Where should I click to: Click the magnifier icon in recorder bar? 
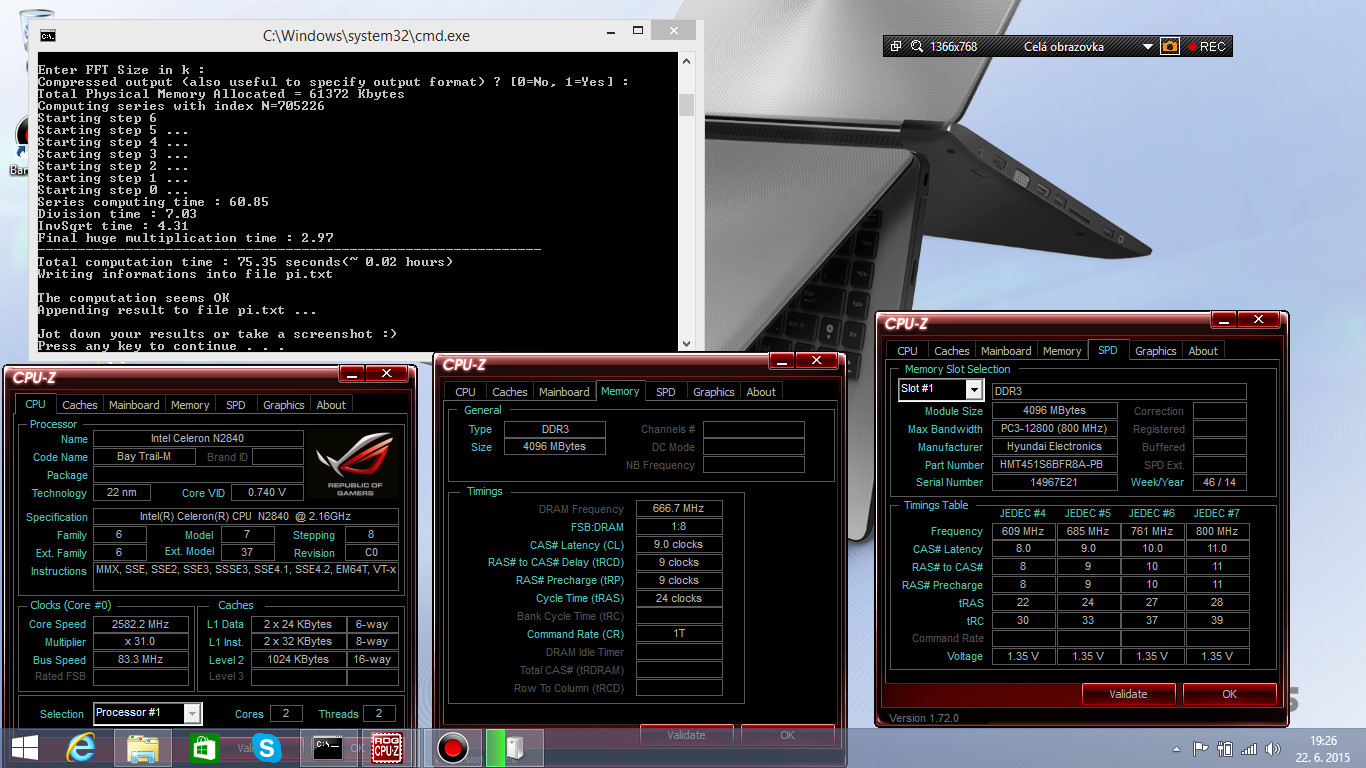917,46
